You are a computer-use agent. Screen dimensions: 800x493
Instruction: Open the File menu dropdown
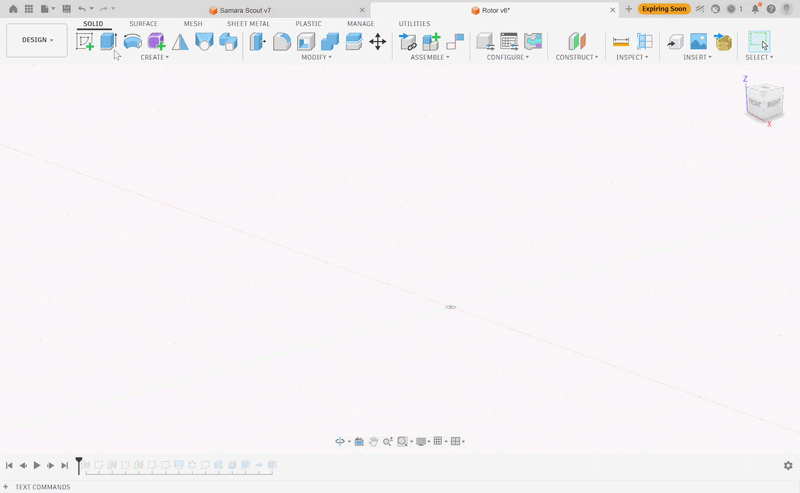(47, 9)
